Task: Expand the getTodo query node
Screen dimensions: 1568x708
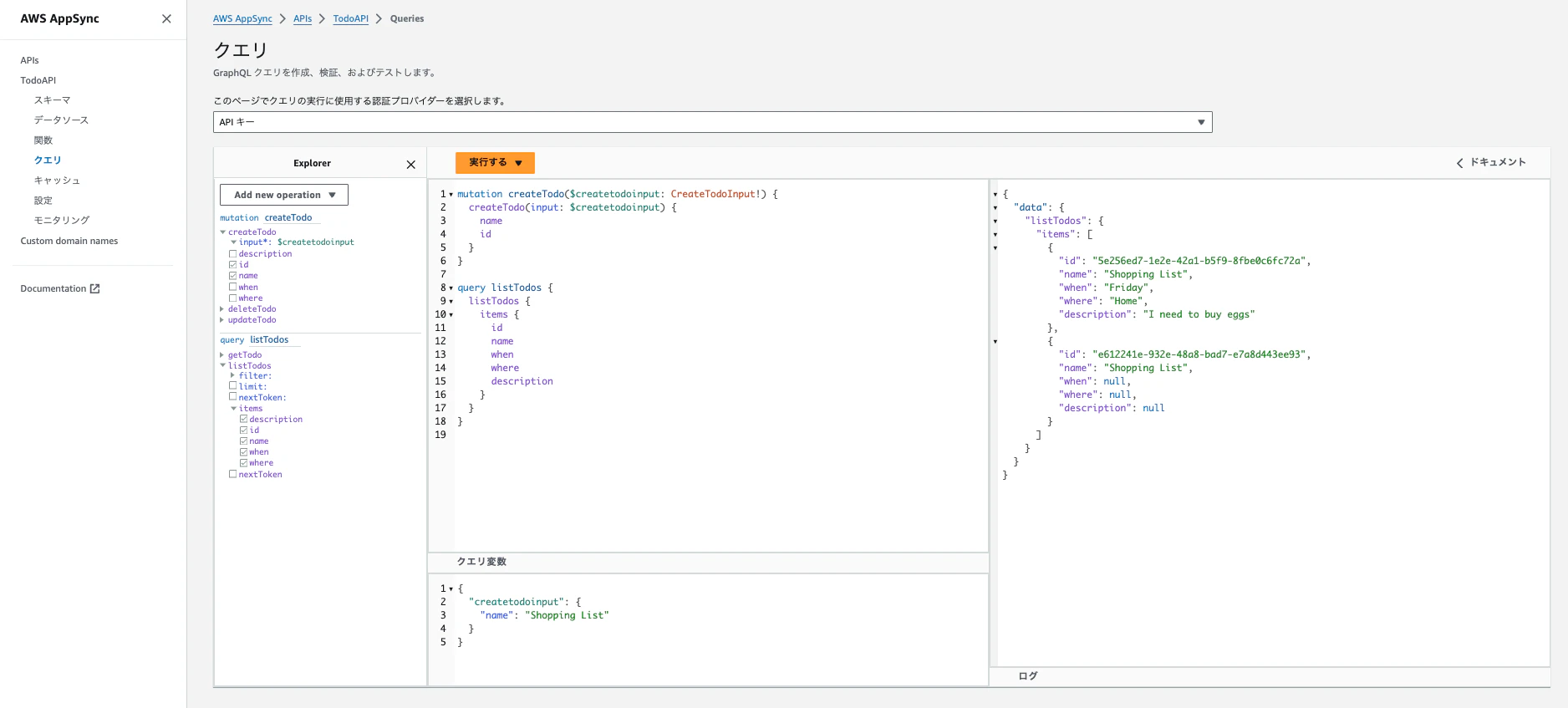Action: pos(222,355)
